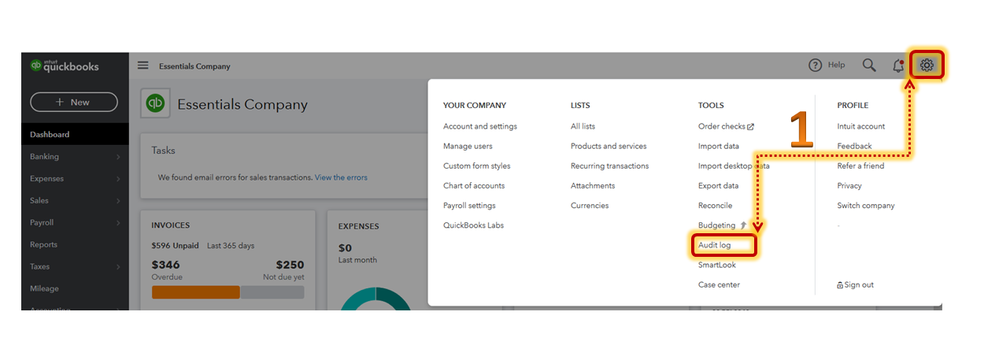Open Chart of accounts
This screenshot has height=361, width=999.
pyautogui.click(x=474, y=185)
